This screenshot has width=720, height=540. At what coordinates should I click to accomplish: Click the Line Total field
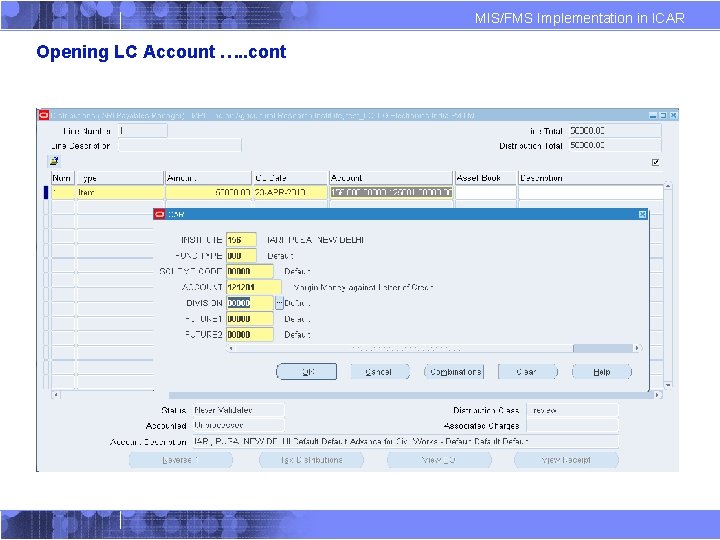pyautogui.click(x=615, y=131)
